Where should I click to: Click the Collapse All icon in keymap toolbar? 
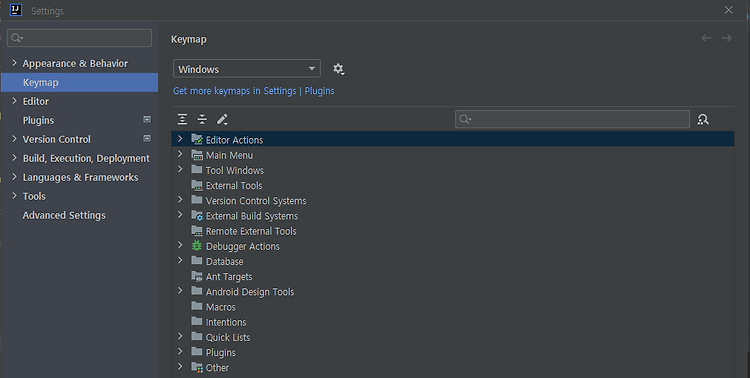pos(202,119)
